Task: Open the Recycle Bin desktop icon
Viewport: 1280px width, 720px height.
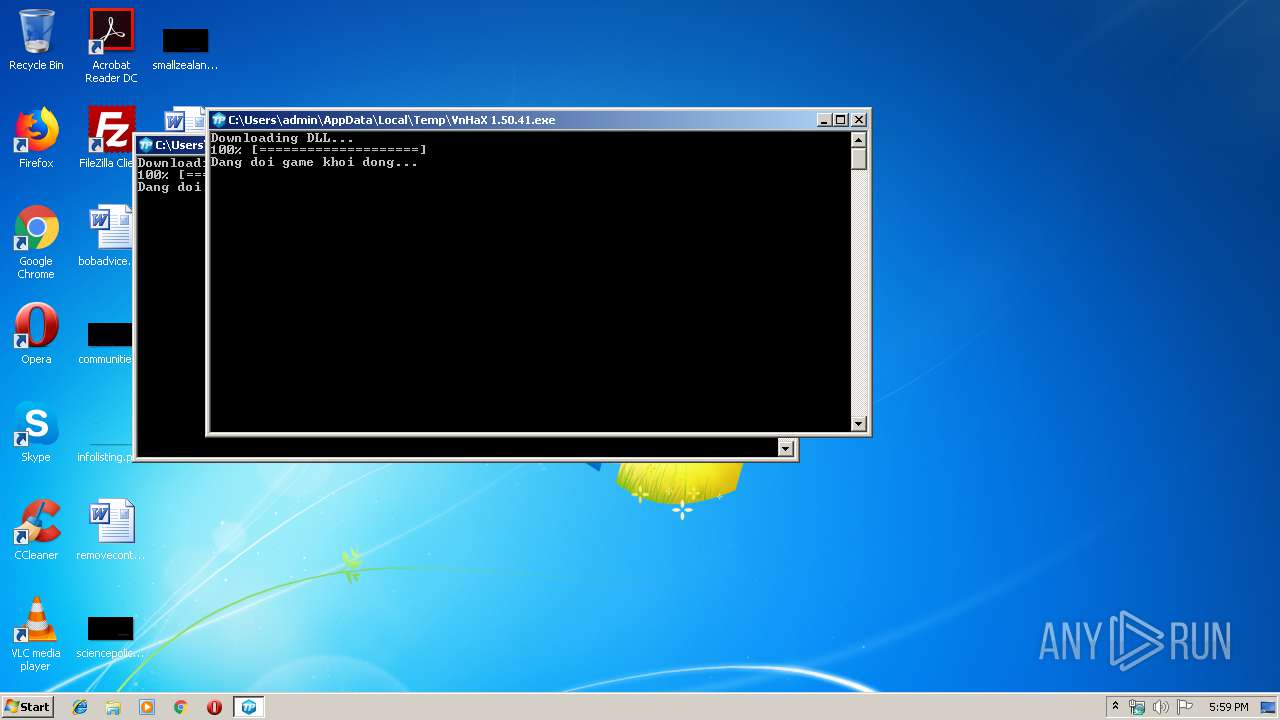Action: 36,40
